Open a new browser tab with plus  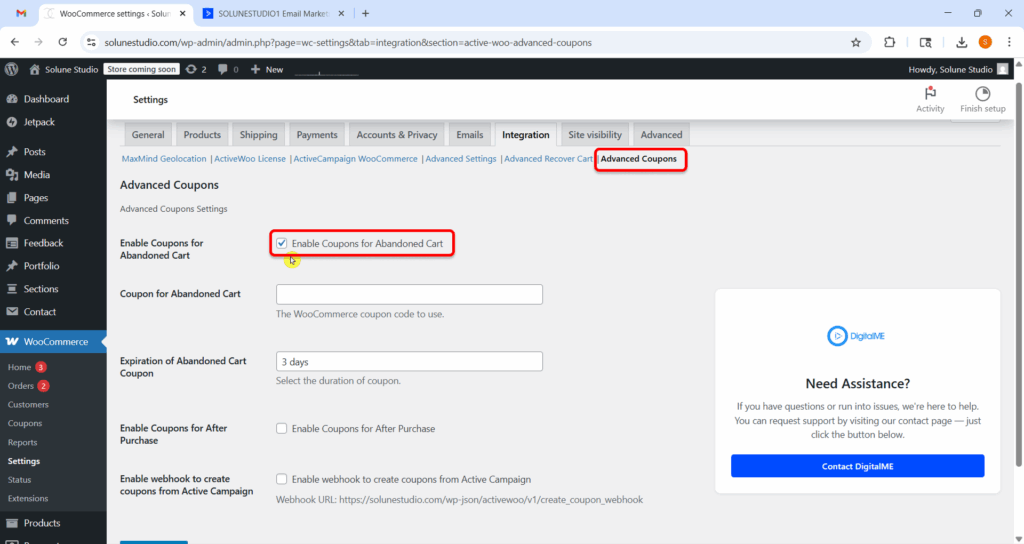[365, 13]
